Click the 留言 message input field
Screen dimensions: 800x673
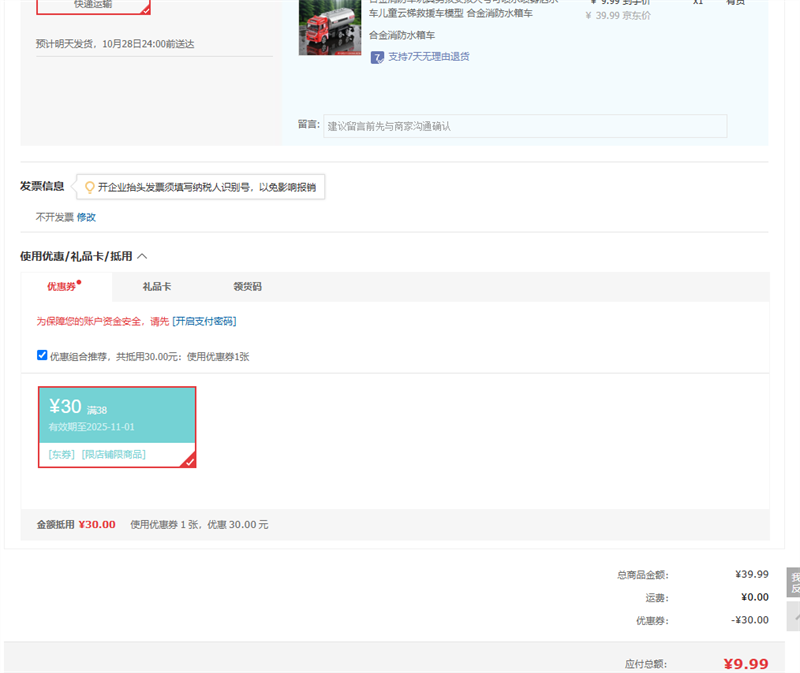coord(525,126)
